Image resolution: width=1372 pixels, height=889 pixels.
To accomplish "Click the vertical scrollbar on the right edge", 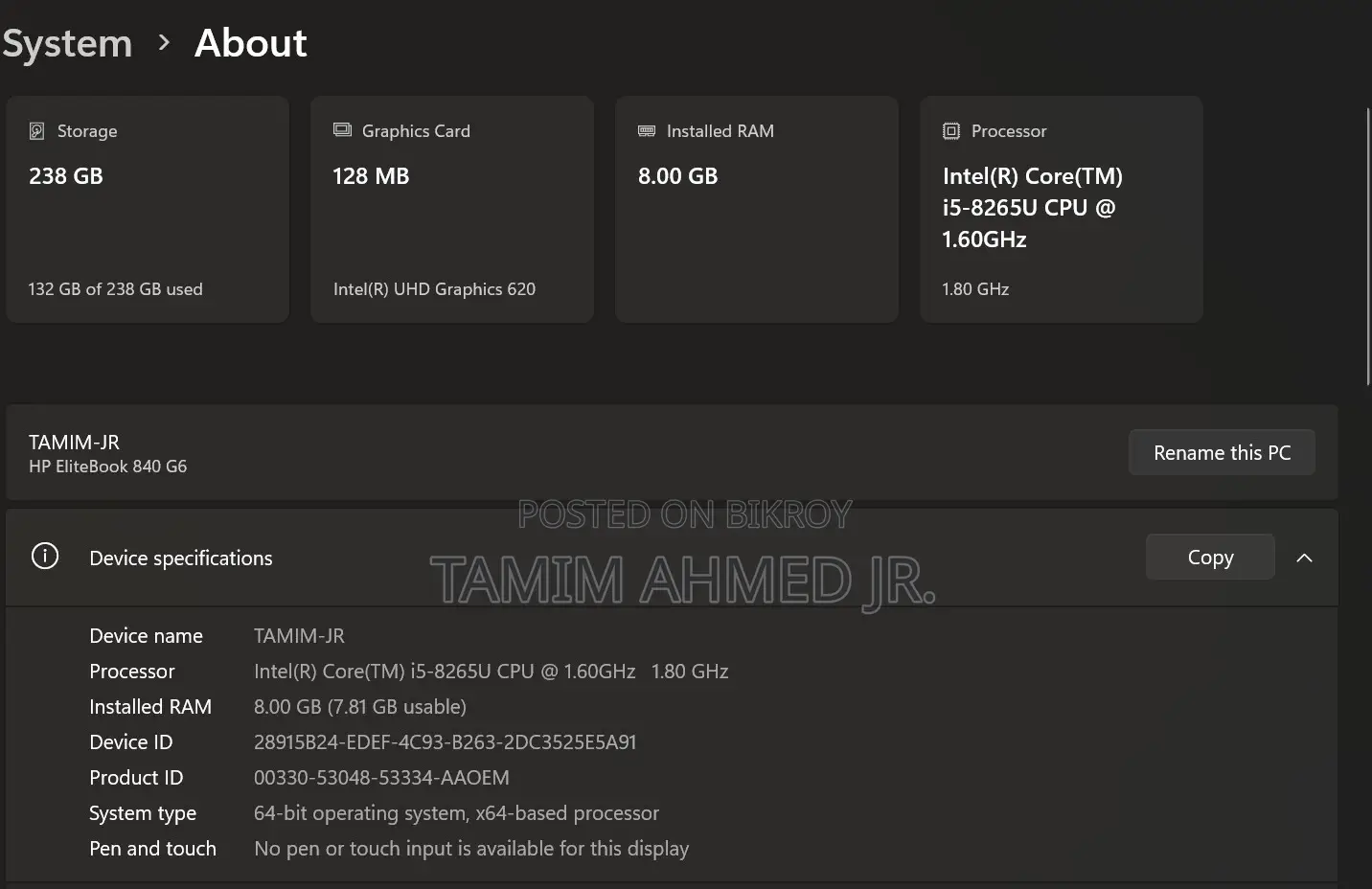I will coord(1368,247).
